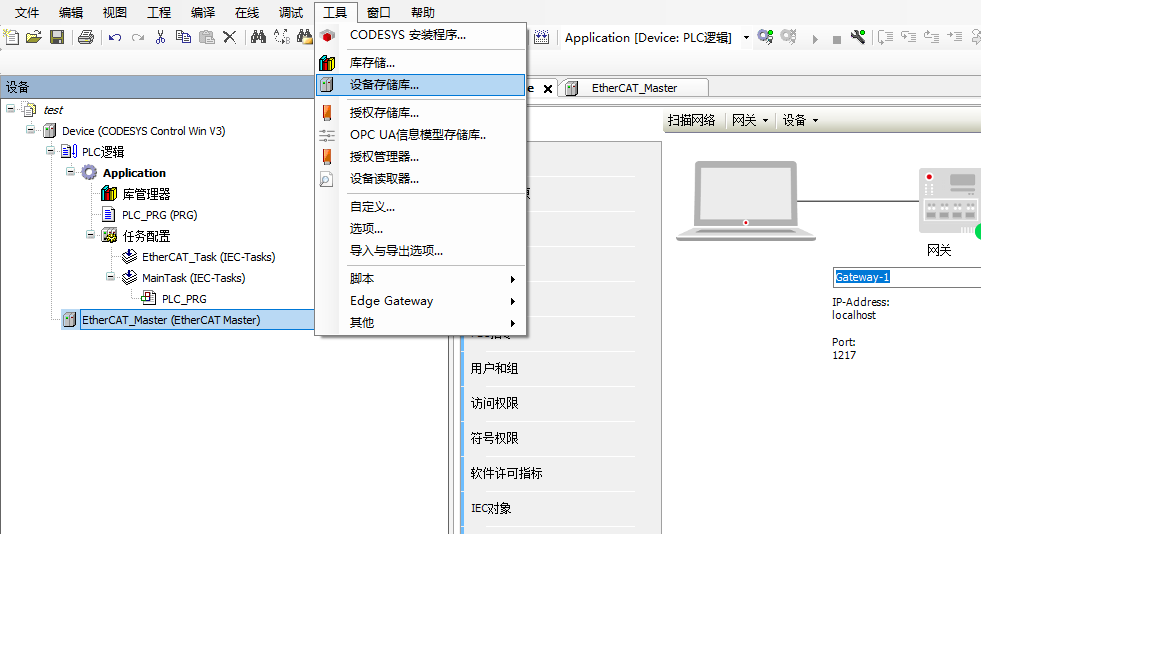1152x648 pixels.
Task: Open the 设备 dropdown in device editor
Action: click(x=800, y=120)
